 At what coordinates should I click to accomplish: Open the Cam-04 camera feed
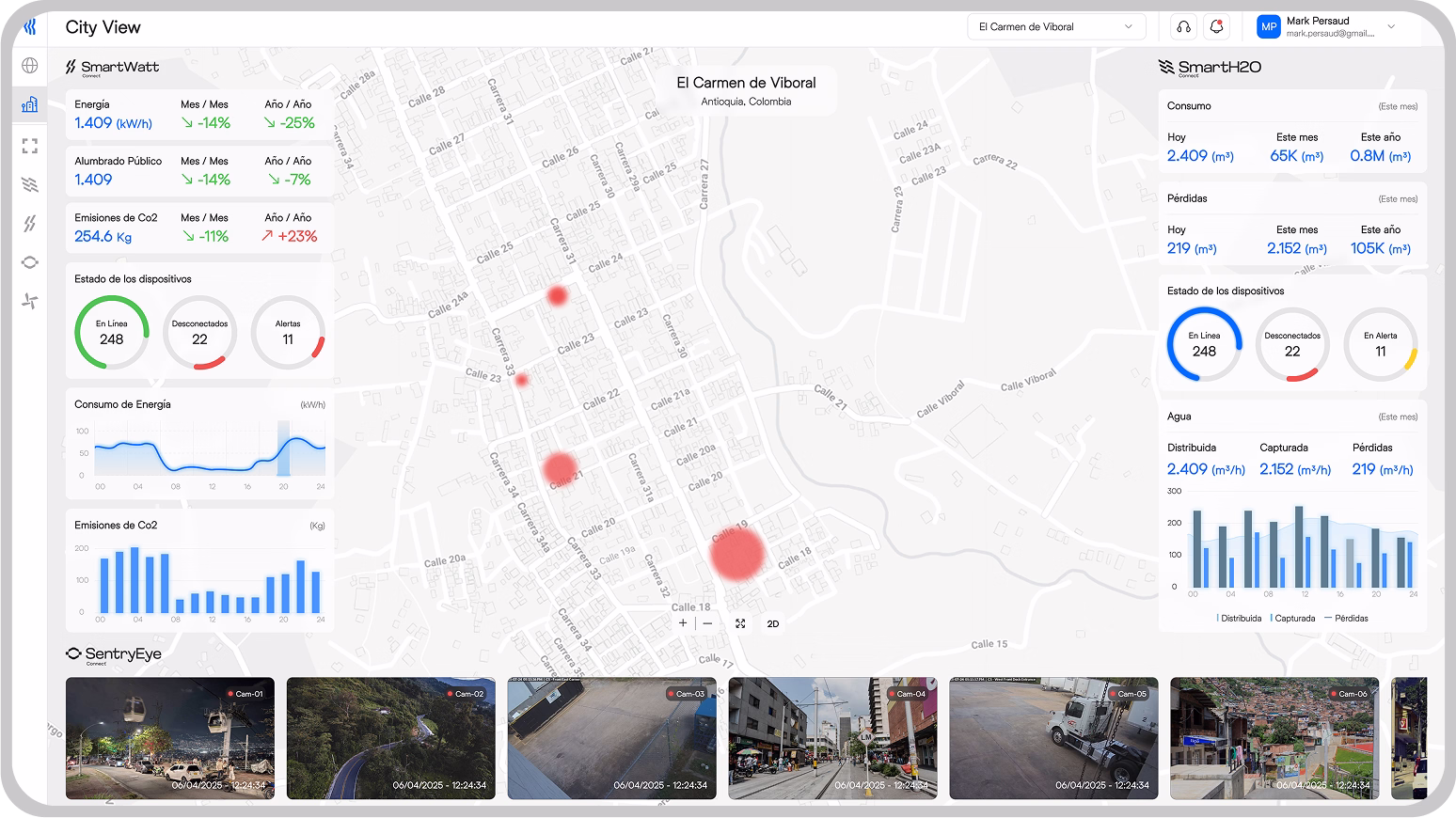click(832, 738)
